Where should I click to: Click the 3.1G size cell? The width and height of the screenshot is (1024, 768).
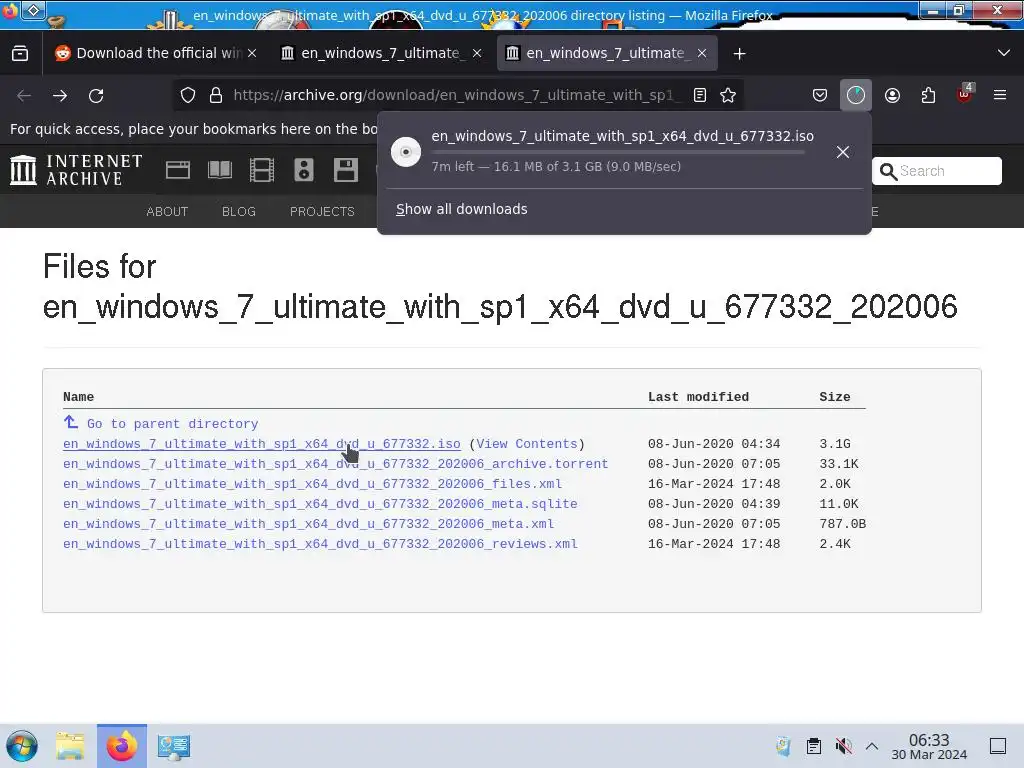point(835,444)
